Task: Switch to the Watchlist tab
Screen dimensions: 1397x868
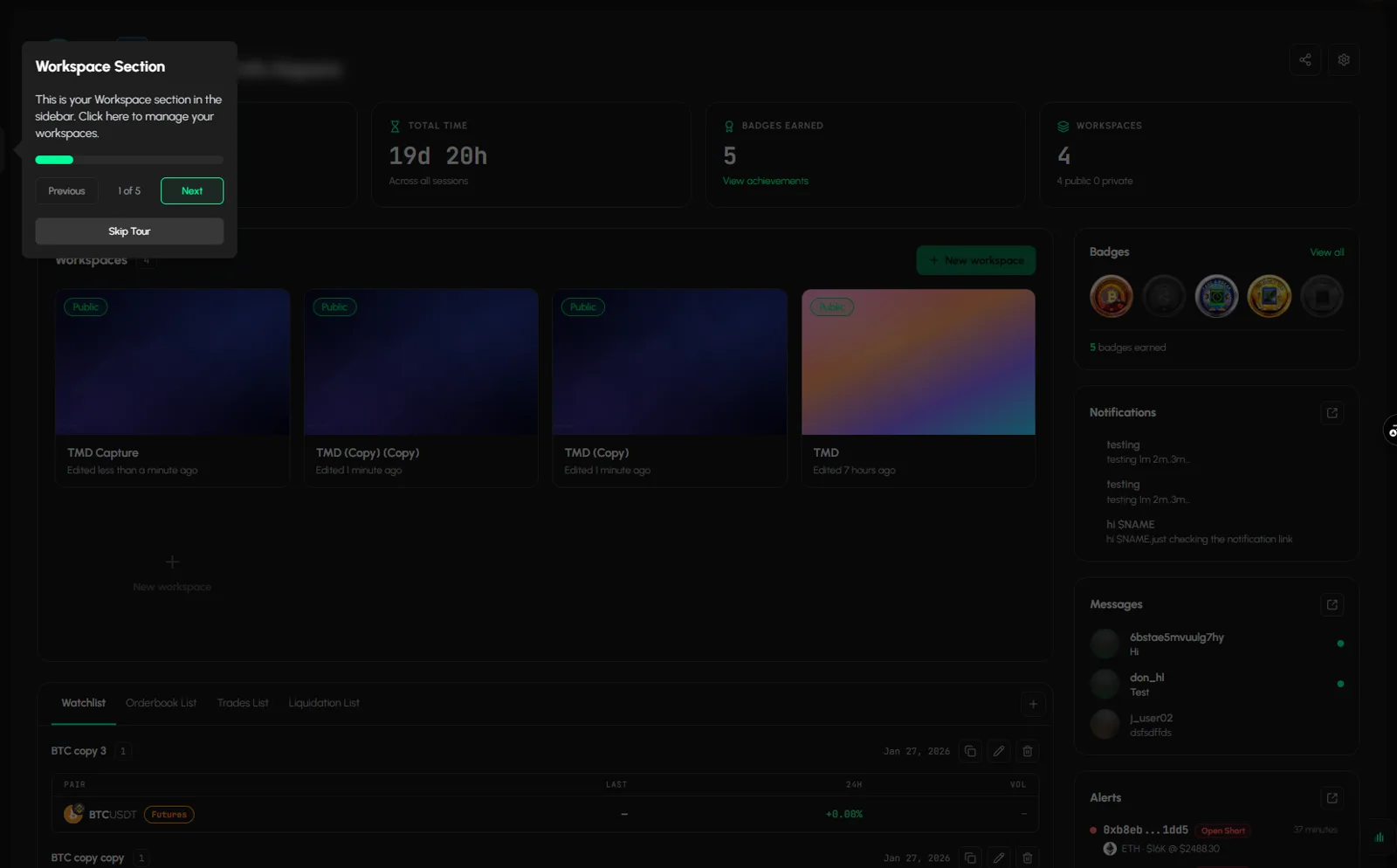Action: pos(83,703)
